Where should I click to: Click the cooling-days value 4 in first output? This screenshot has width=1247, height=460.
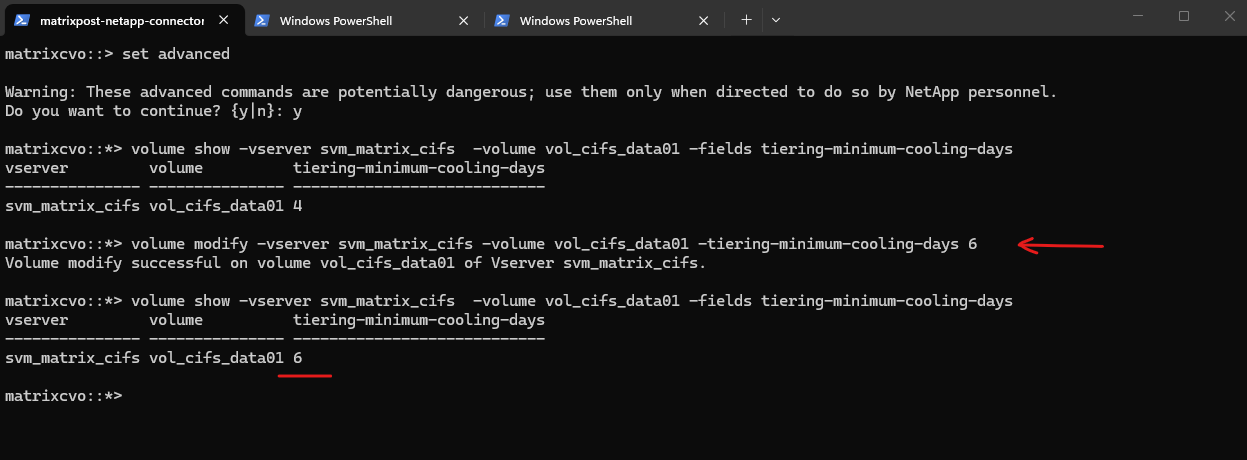coord(298,206)
